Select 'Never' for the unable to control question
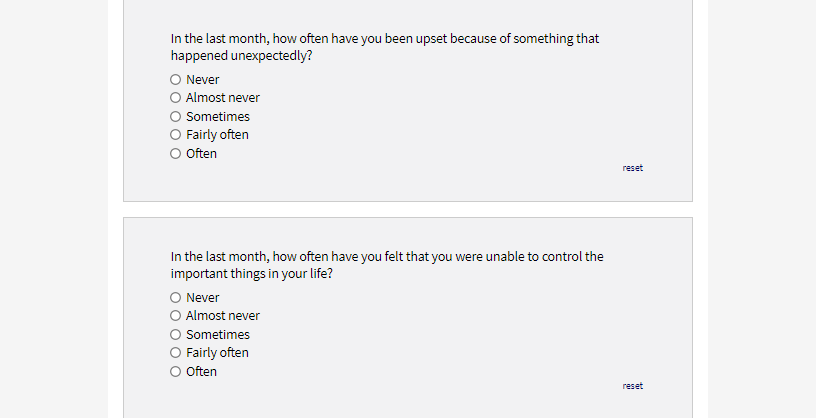 [x=175, y=298]
